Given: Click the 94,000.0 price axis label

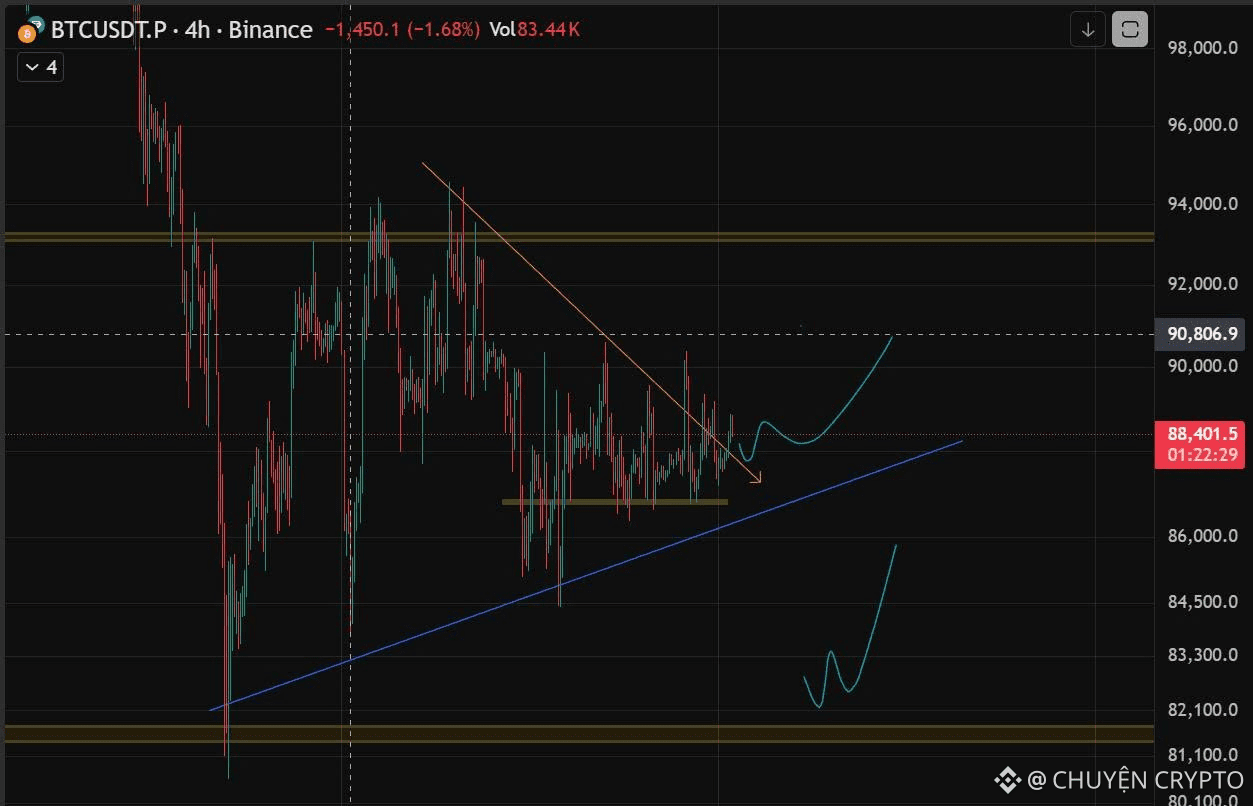Looking at the screenshot, I should 1202,204.
